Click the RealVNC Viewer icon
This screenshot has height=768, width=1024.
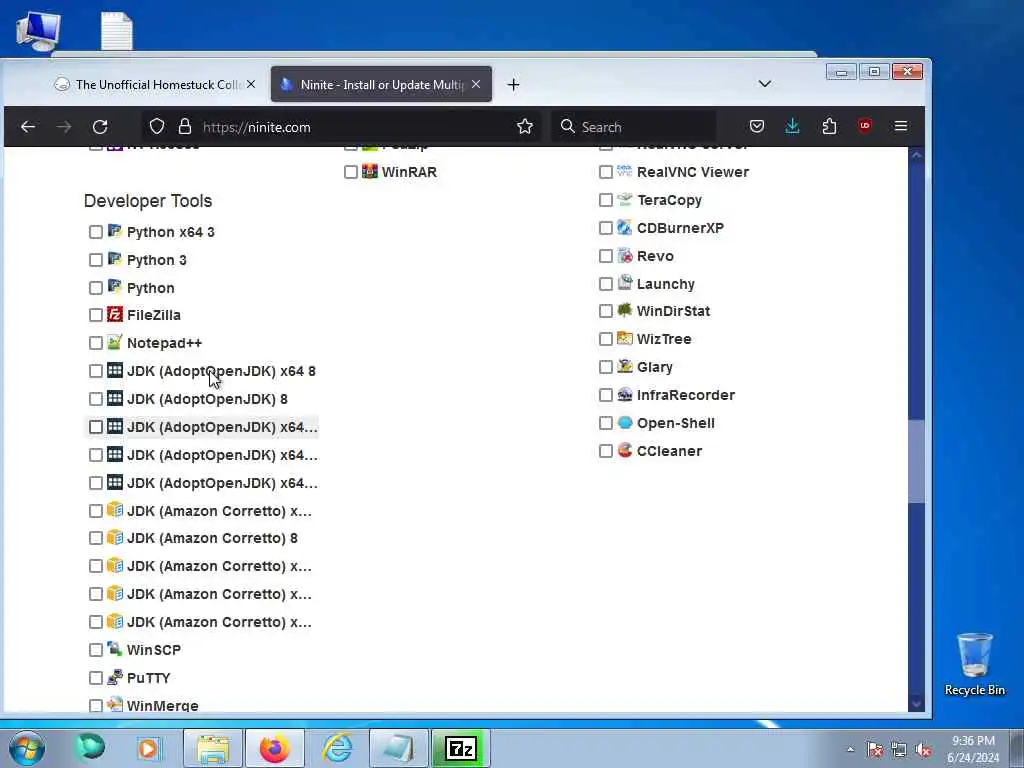(625, 172)
